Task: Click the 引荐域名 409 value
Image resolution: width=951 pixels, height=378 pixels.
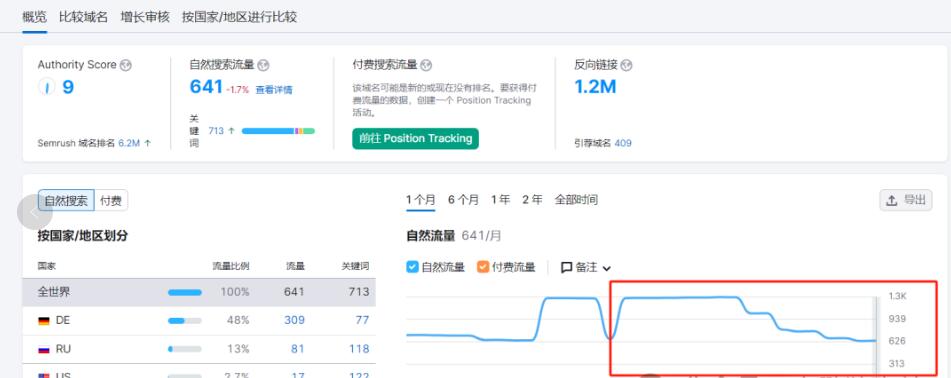Action: (x=623, y=143)
